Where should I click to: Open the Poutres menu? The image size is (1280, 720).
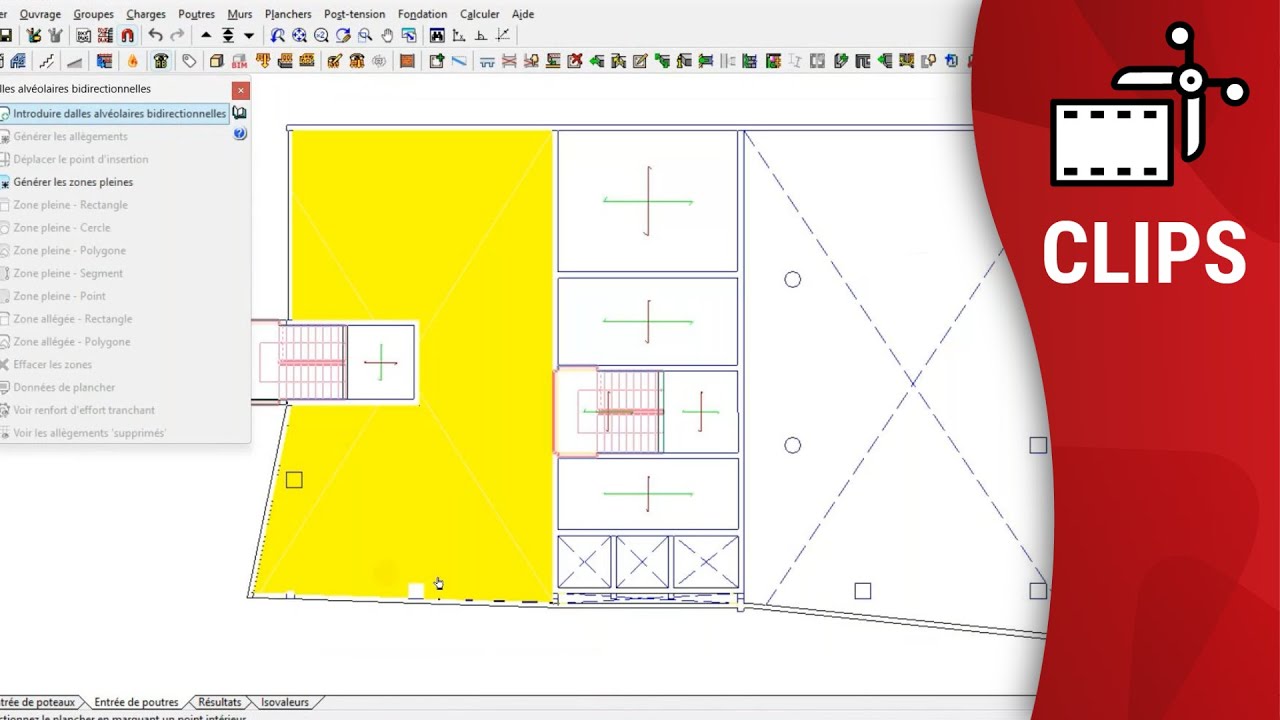[196, 14]
